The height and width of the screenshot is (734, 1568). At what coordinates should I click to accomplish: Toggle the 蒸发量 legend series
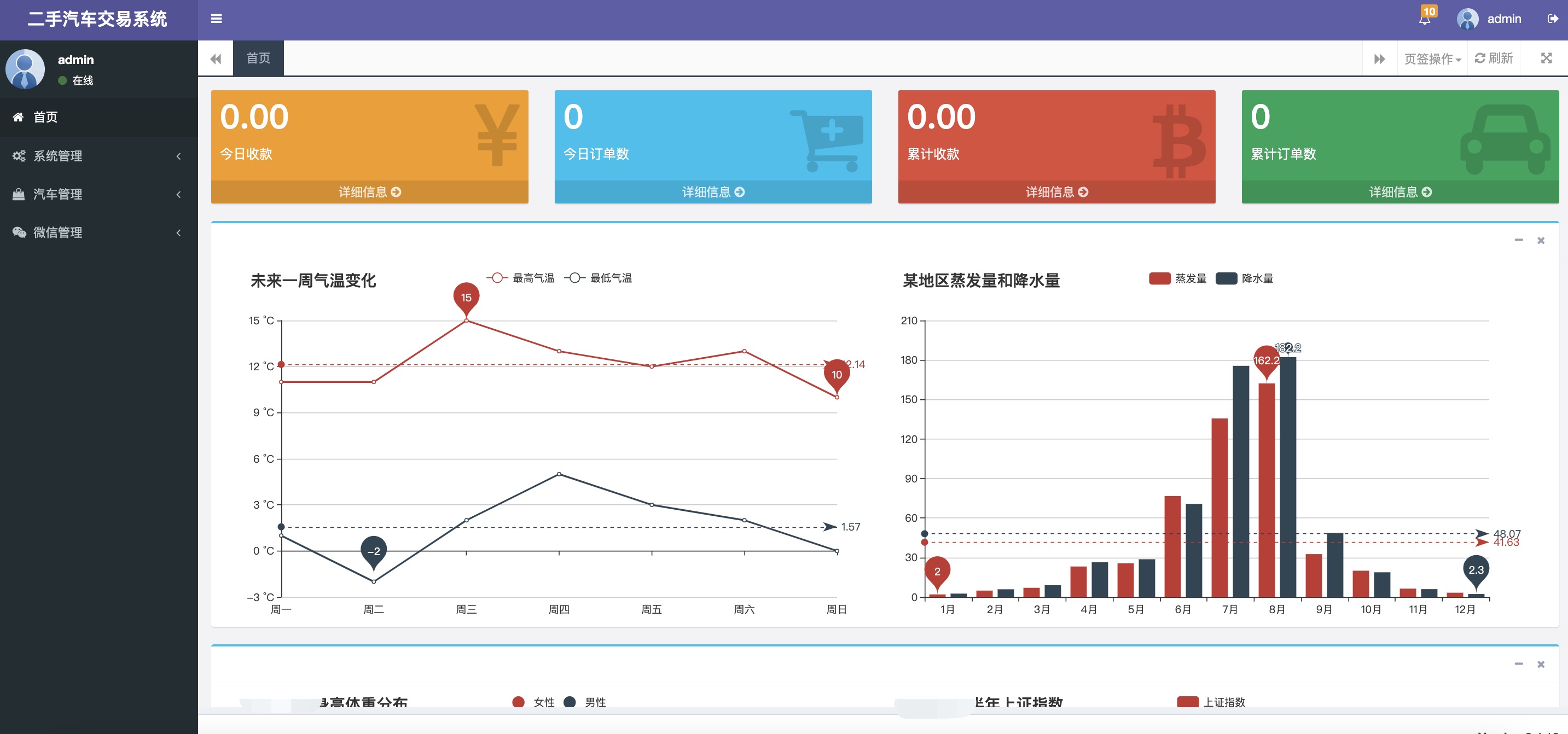(1177, 279)
